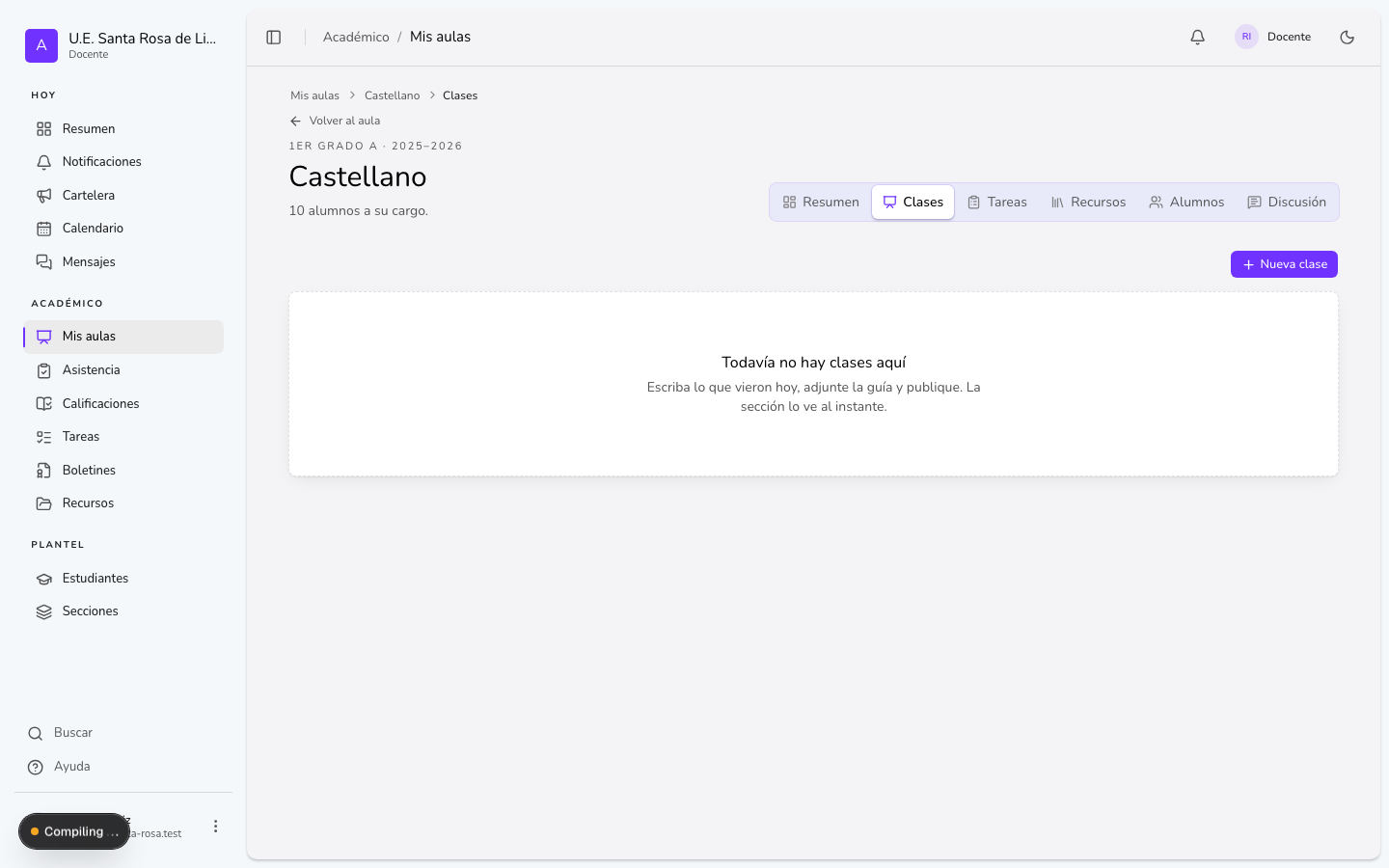Open Secciones in the sidebar
The width and height of the screenshot is (1389, 868).
(x=123, y=611)
